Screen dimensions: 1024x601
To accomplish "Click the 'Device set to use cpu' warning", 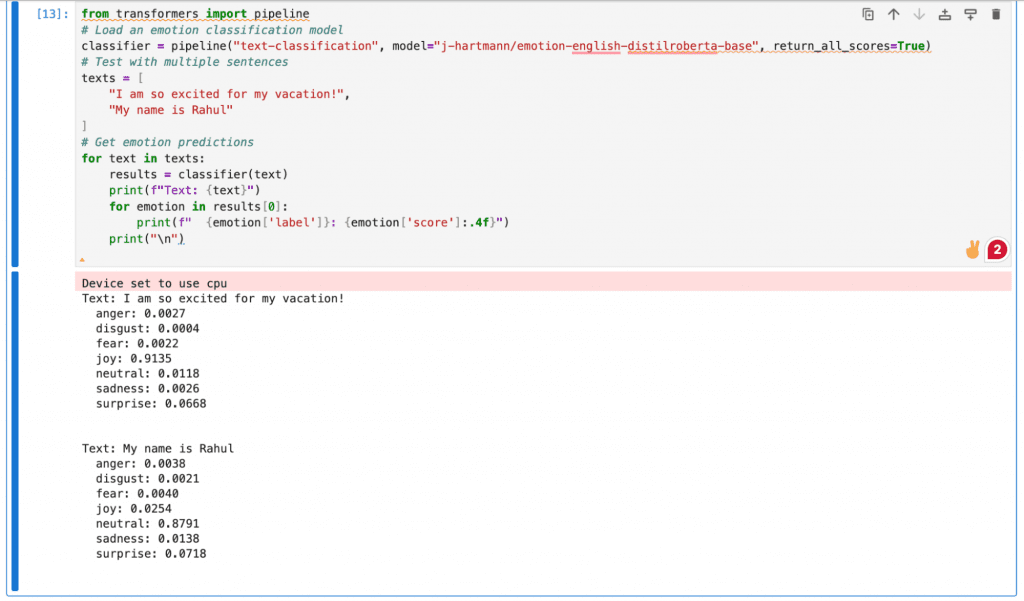I will [x=154, y=283].
